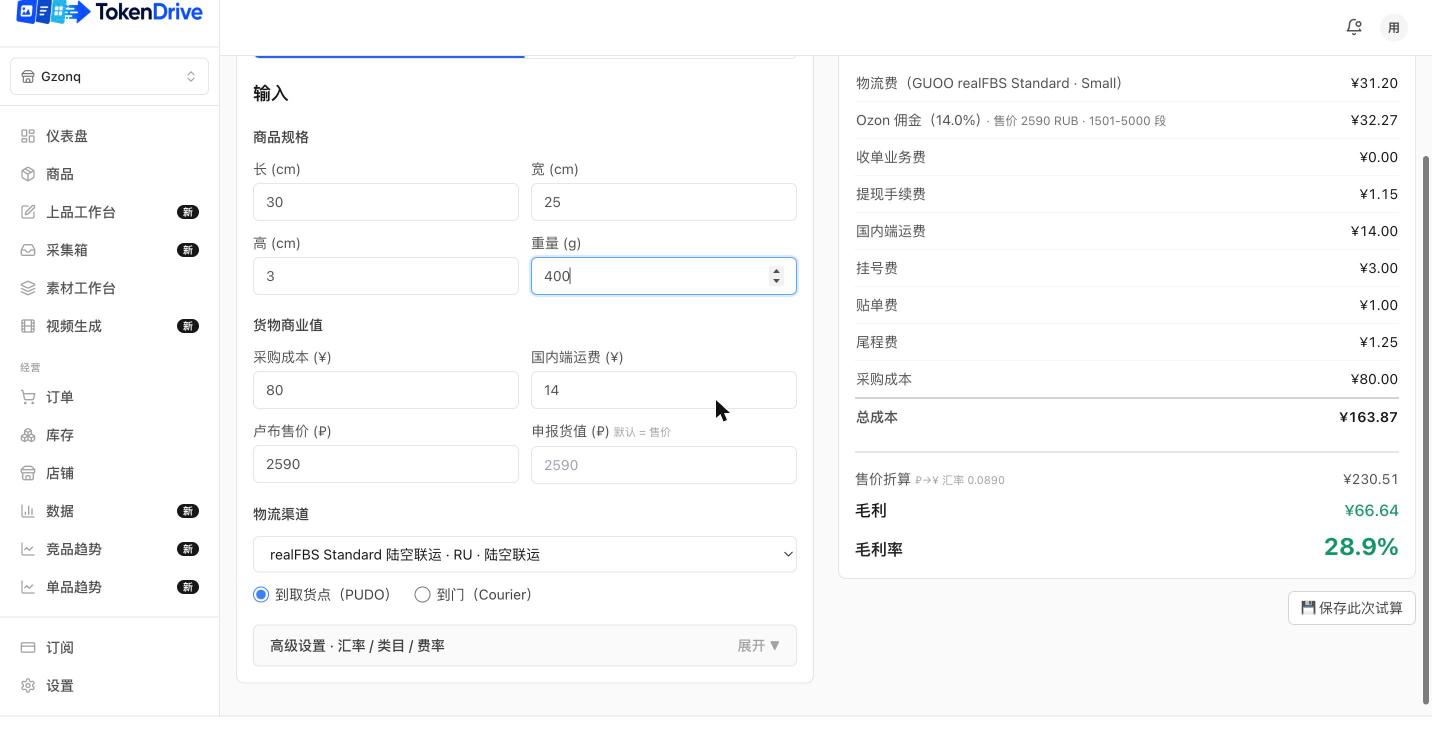This screenshot has height=735, width=1432.
Task: Open the user avatar menu
Action: [1394, 27]
